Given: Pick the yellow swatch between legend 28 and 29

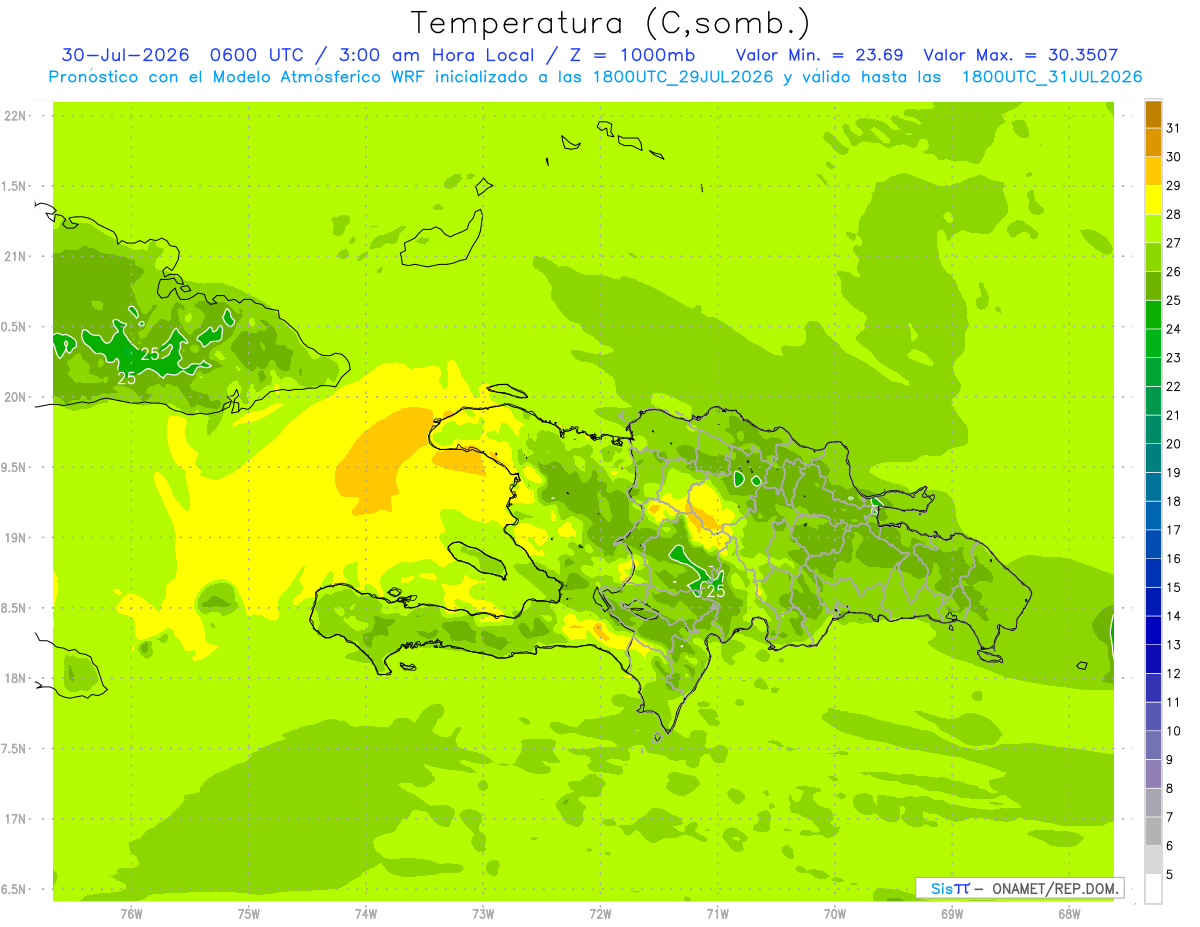Looking at the screenshot, I should (1153, 200).
